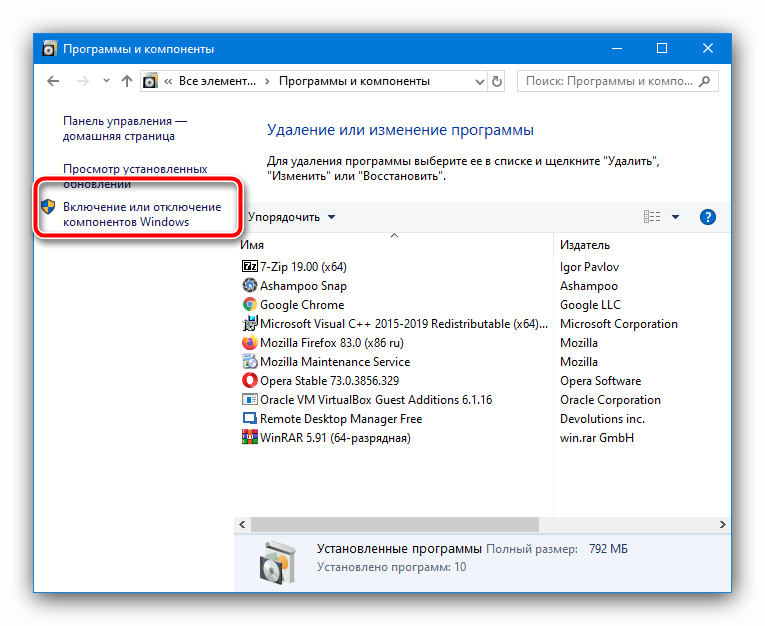
Task: Click the address bar folder icon
Action: (x=150, y=81)
